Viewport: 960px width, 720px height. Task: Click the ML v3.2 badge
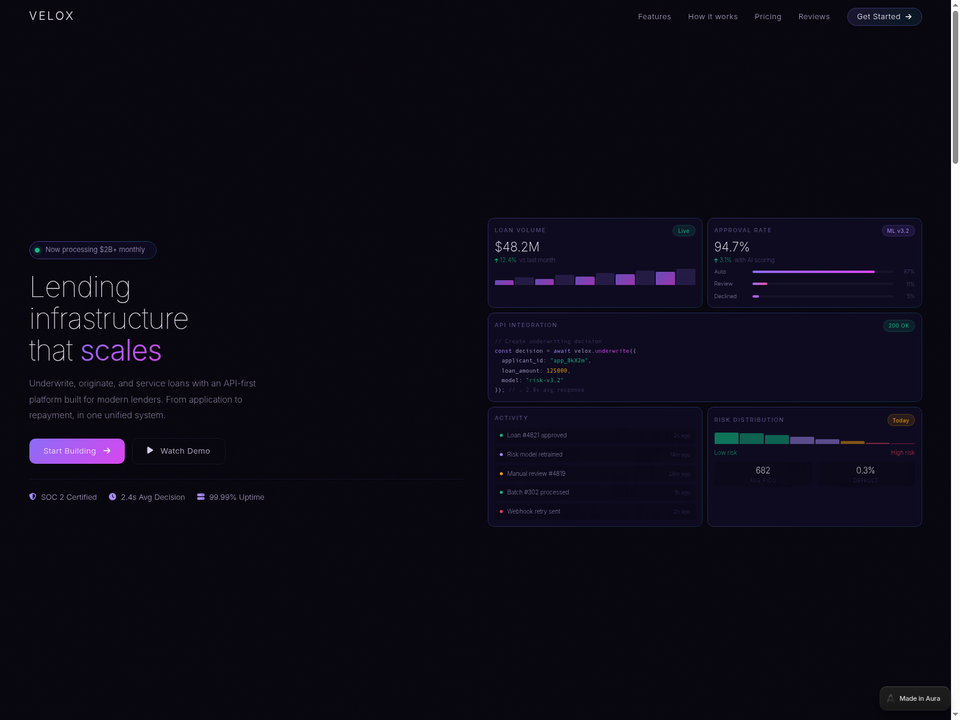[898, 231]
